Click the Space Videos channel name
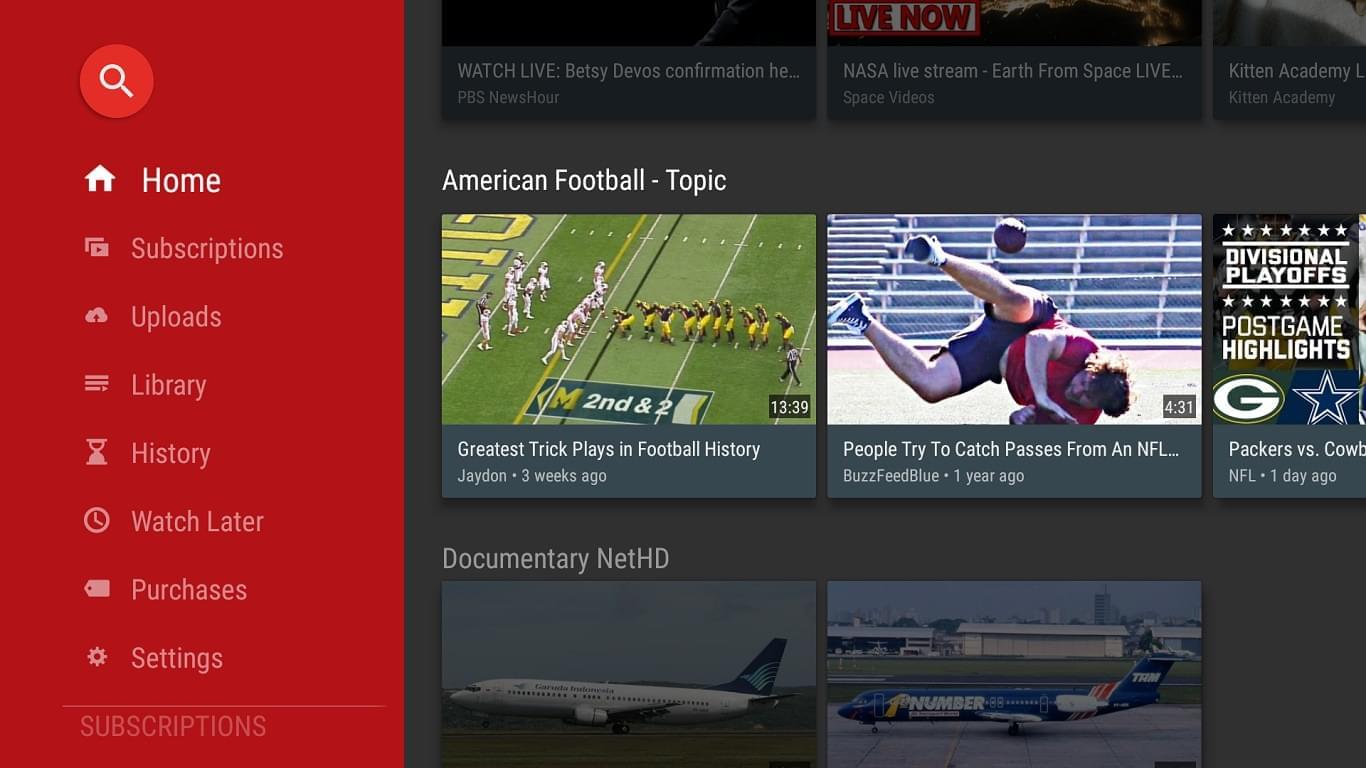The image size is (1366, 768). pyautogui.click(x=889, y=98)
